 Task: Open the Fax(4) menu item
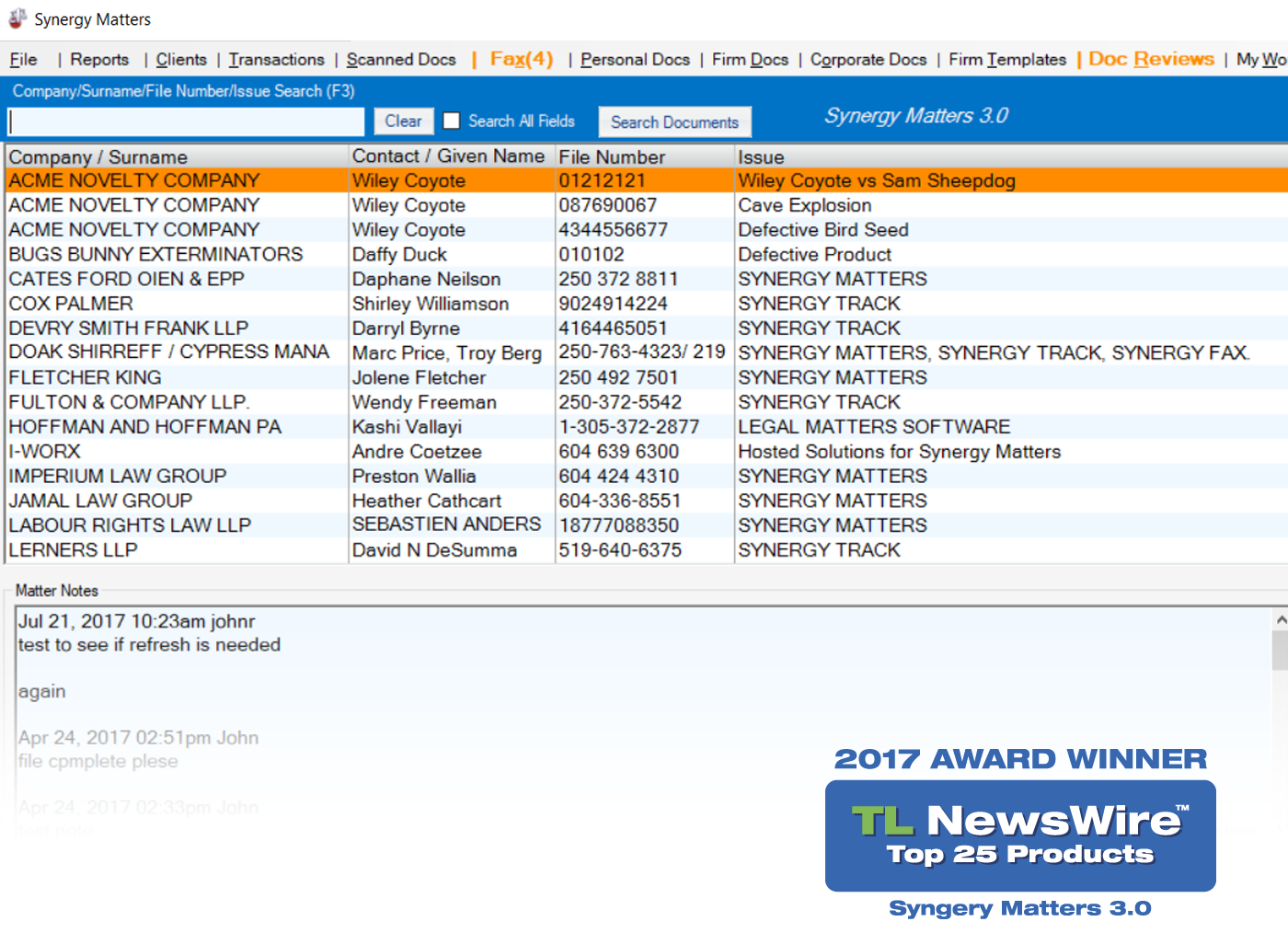tap(522, 59)
